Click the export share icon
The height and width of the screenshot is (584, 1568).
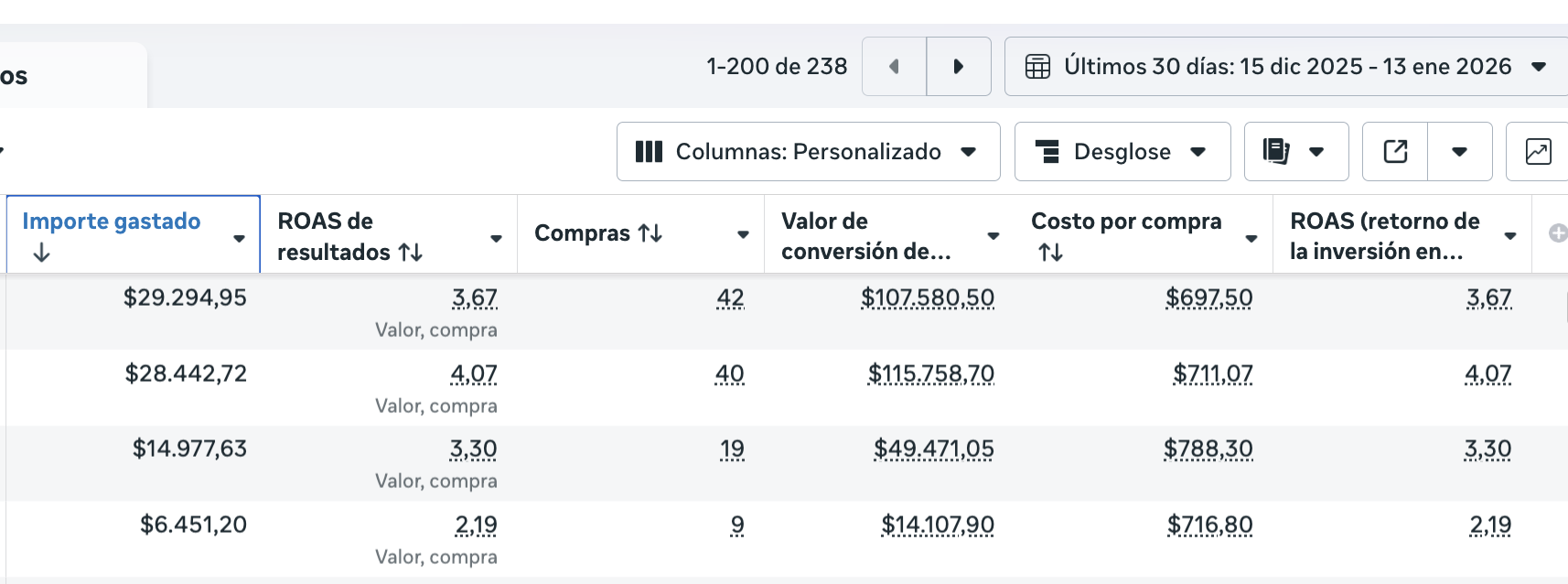[x=1395, y=151]
